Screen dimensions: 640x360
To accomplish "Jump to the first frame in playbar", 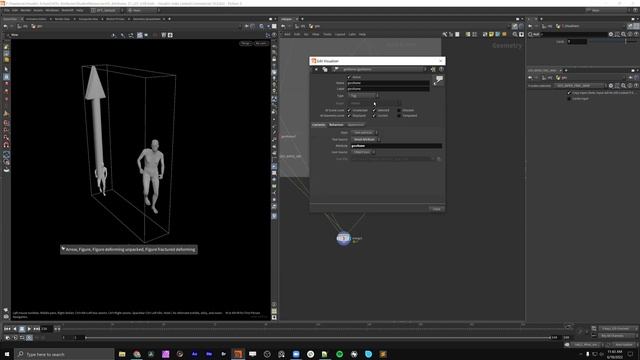I will 7,329.
